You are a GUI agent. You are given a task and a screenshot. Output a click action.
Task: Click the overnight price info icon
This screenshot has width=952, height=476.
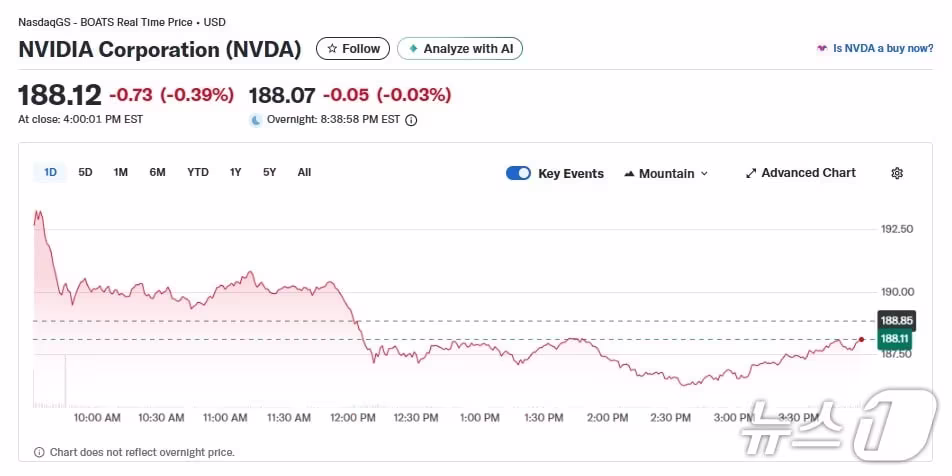point(411,120)
